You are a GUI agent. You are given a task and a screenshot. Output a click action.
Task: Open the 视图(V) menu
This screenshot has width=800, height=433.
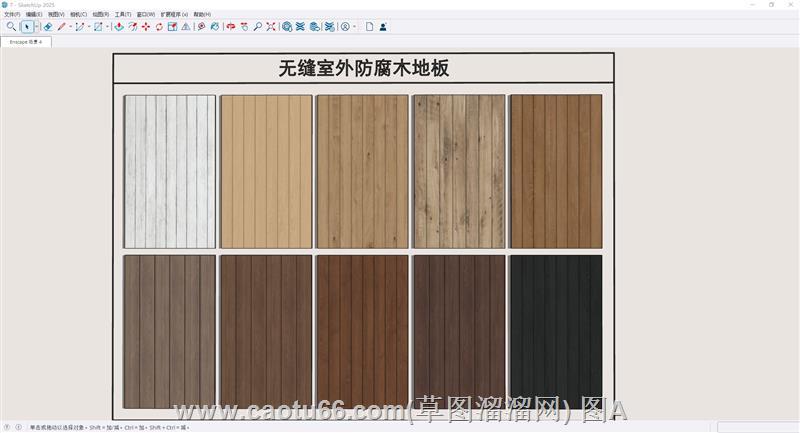coord(56,14)
